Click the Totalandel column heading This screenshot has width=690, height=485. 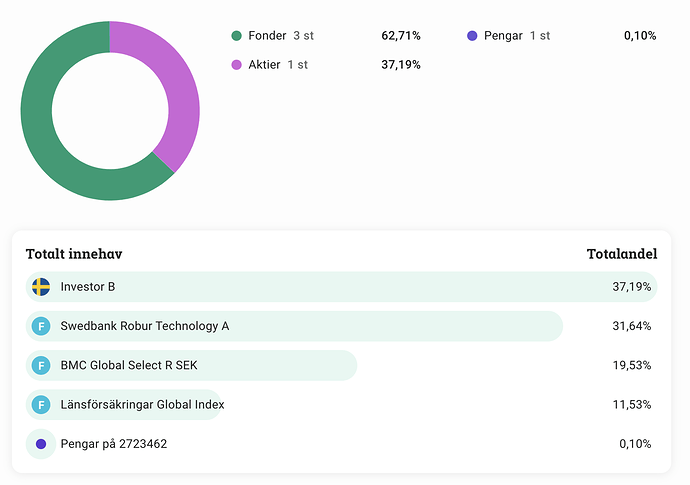pyautogui.click(x=622, y=254)
